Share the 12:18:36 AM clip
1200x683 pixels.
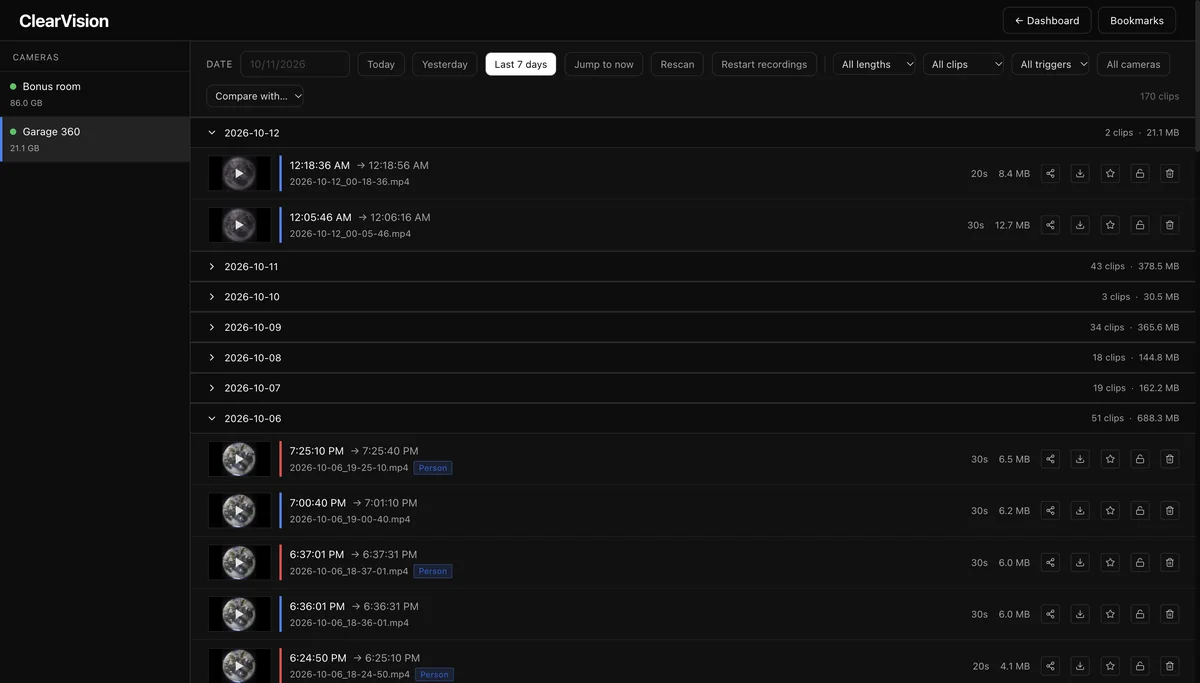(x=1050, y=174)
